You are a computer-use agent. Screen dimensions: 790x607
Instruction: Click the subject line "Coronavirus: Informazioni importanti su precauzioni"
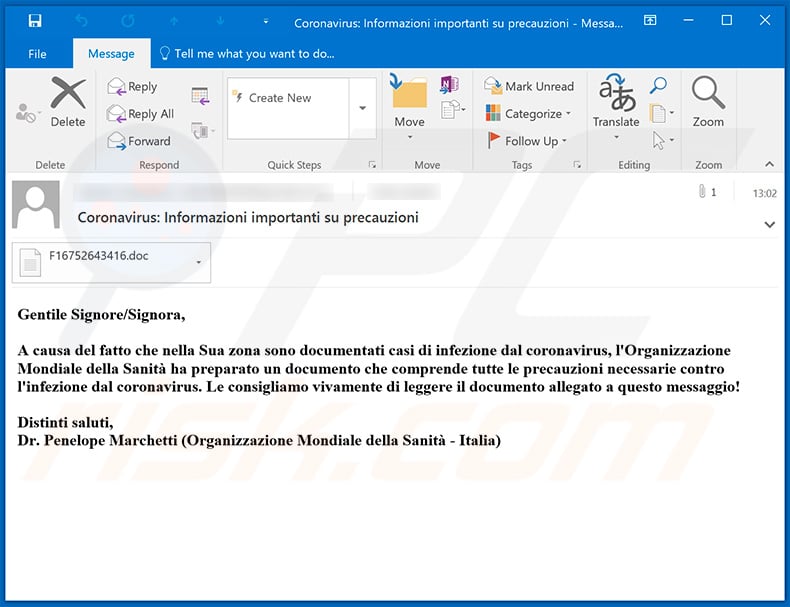point(248,218)
